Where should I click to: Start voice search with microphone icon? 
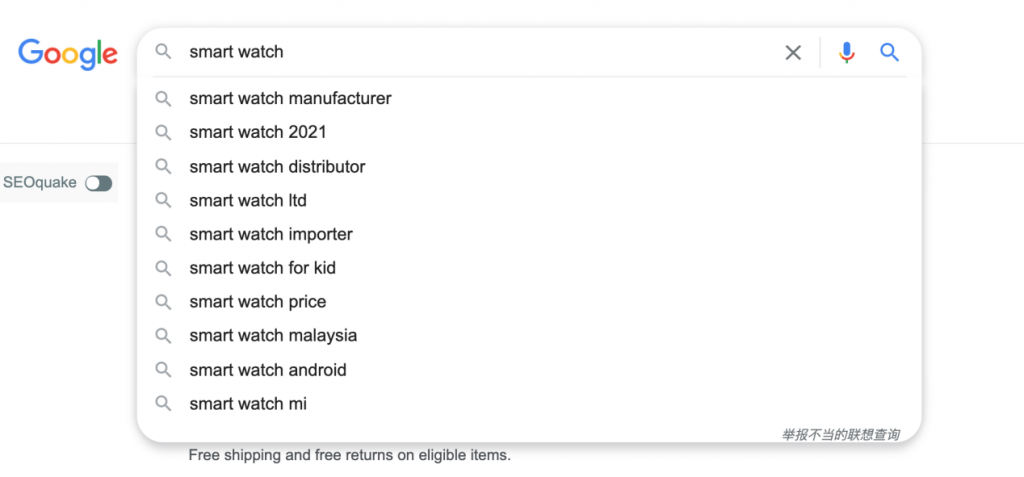coord(847,52)
